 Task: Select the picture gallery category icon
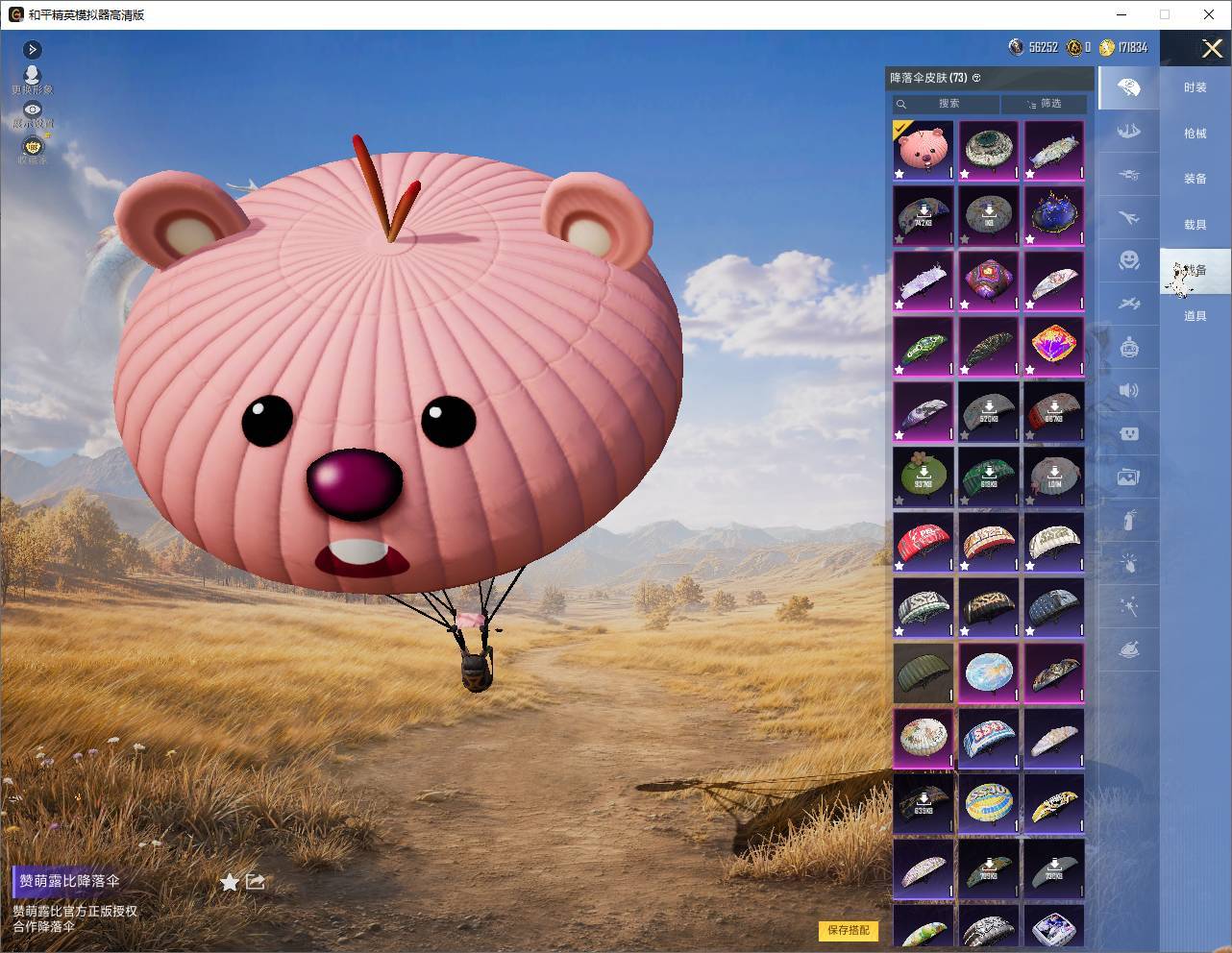pos(1128,476)
